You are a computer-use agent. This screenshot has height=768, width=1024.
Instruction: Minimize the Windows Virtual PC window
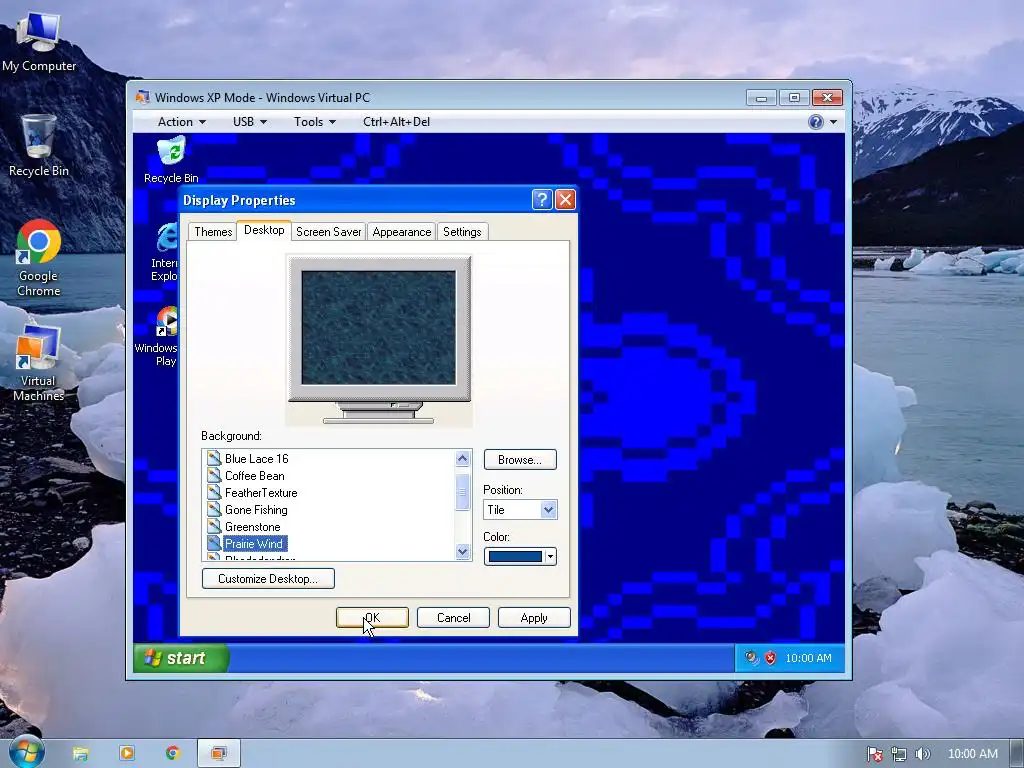[x=761, y=98]
